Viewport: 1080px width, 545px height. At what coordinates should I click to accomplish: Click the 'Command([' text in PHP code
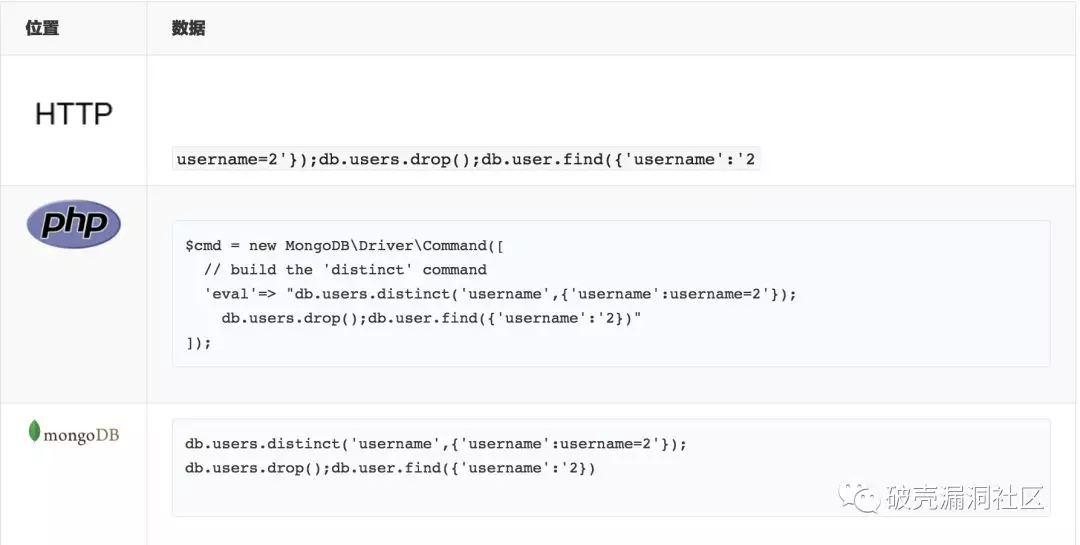click(464, 246)
